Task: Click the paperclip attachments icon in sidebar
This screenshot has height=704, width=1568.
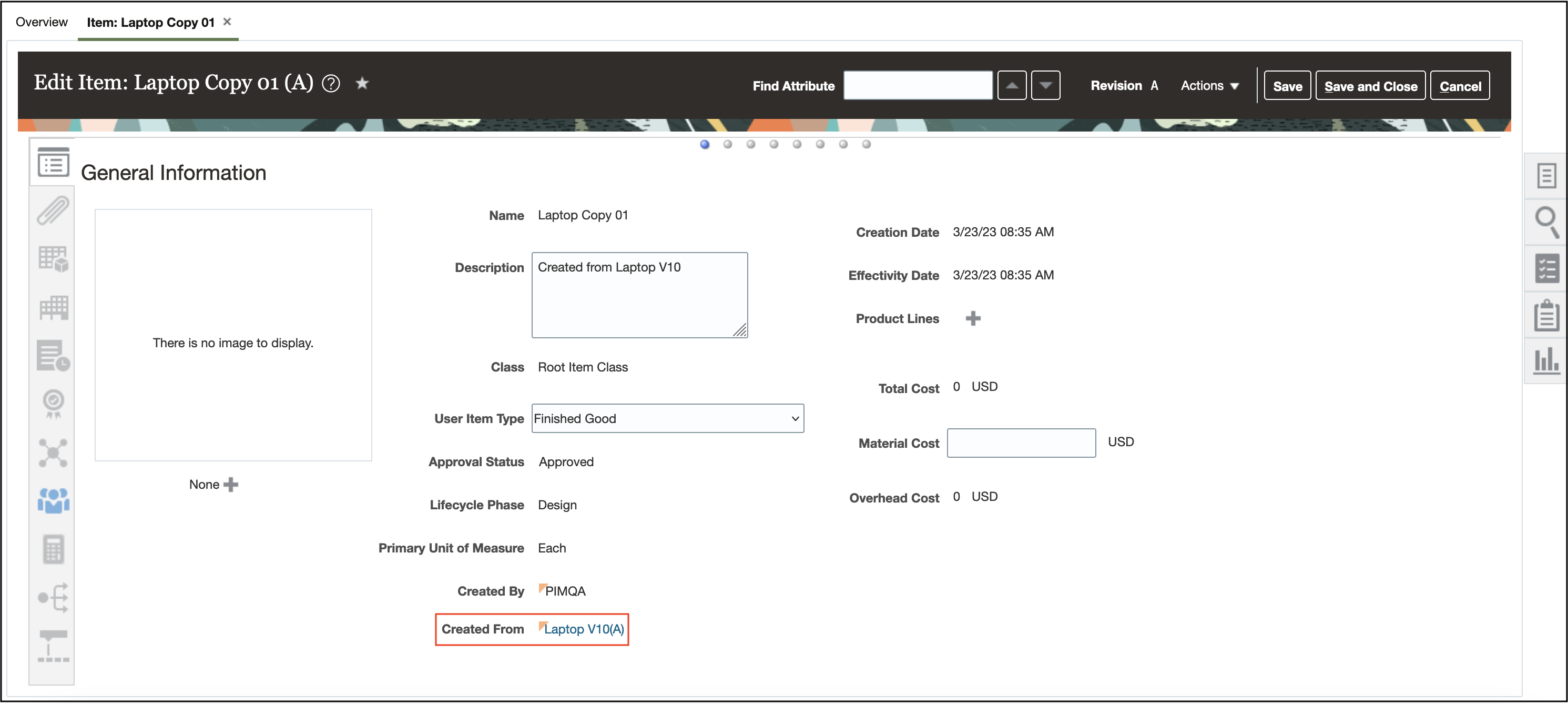Action: pyautogui.click(x=53, y=210)
